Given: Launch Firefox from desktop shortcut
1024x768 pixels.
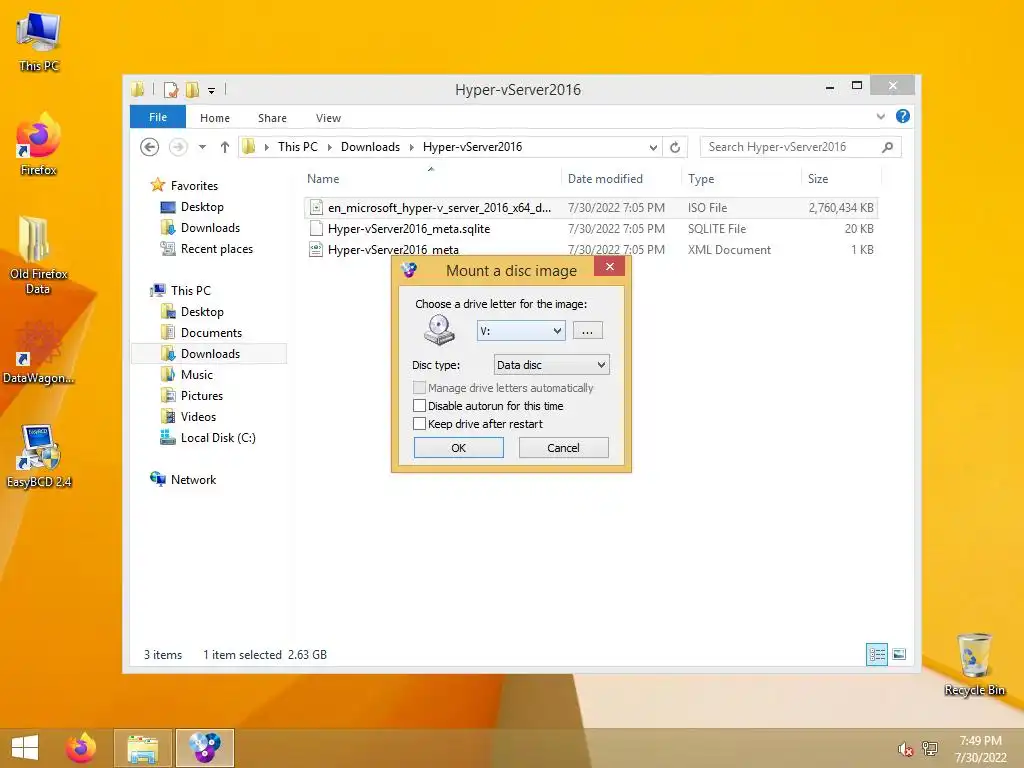Looking at the screenshot, I should pyautogui.click(x=38, y=144).
